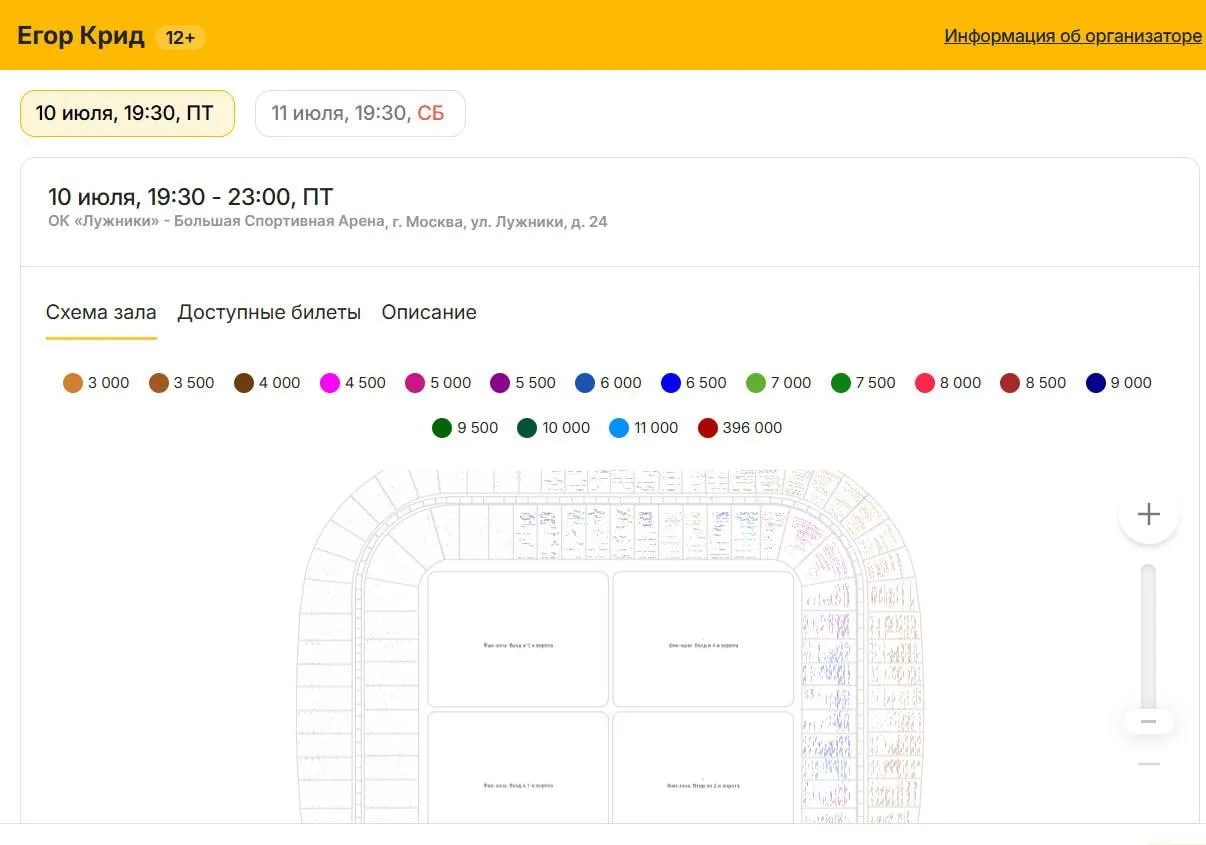Select the 396 000 dark-red price dot
This screenshot has width=1206, height=845.
click(x=708, y=428)
